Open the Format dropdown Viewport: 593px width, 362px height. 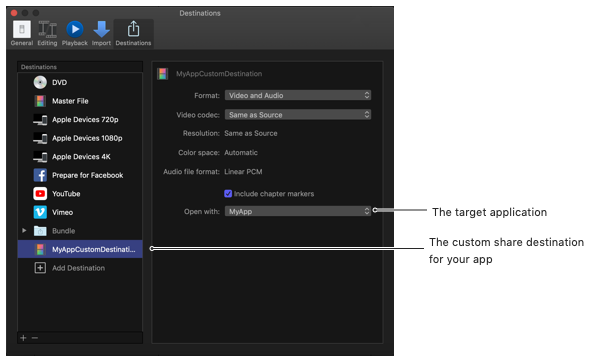click(x=298, y=95)
